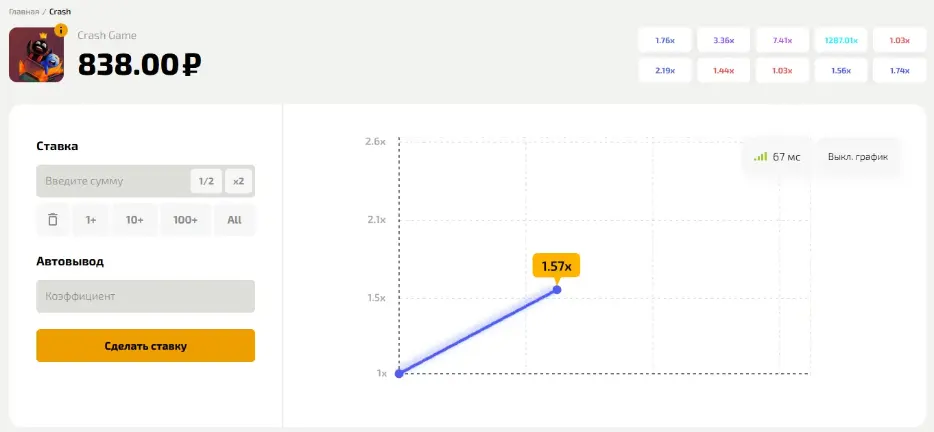The image size is (934, 432).
Task: Click the orange info badge icon
Action: [61, 30]
